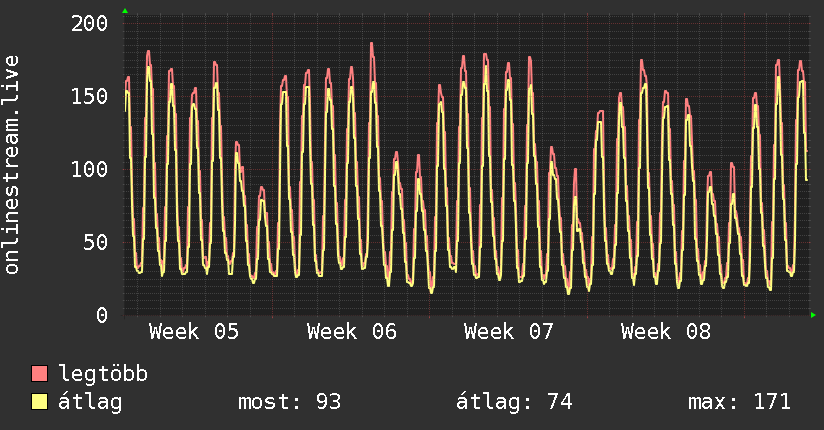Click the Week 08 axis label
The width and height of the screenshot is (824, 430).
[666, 332]
